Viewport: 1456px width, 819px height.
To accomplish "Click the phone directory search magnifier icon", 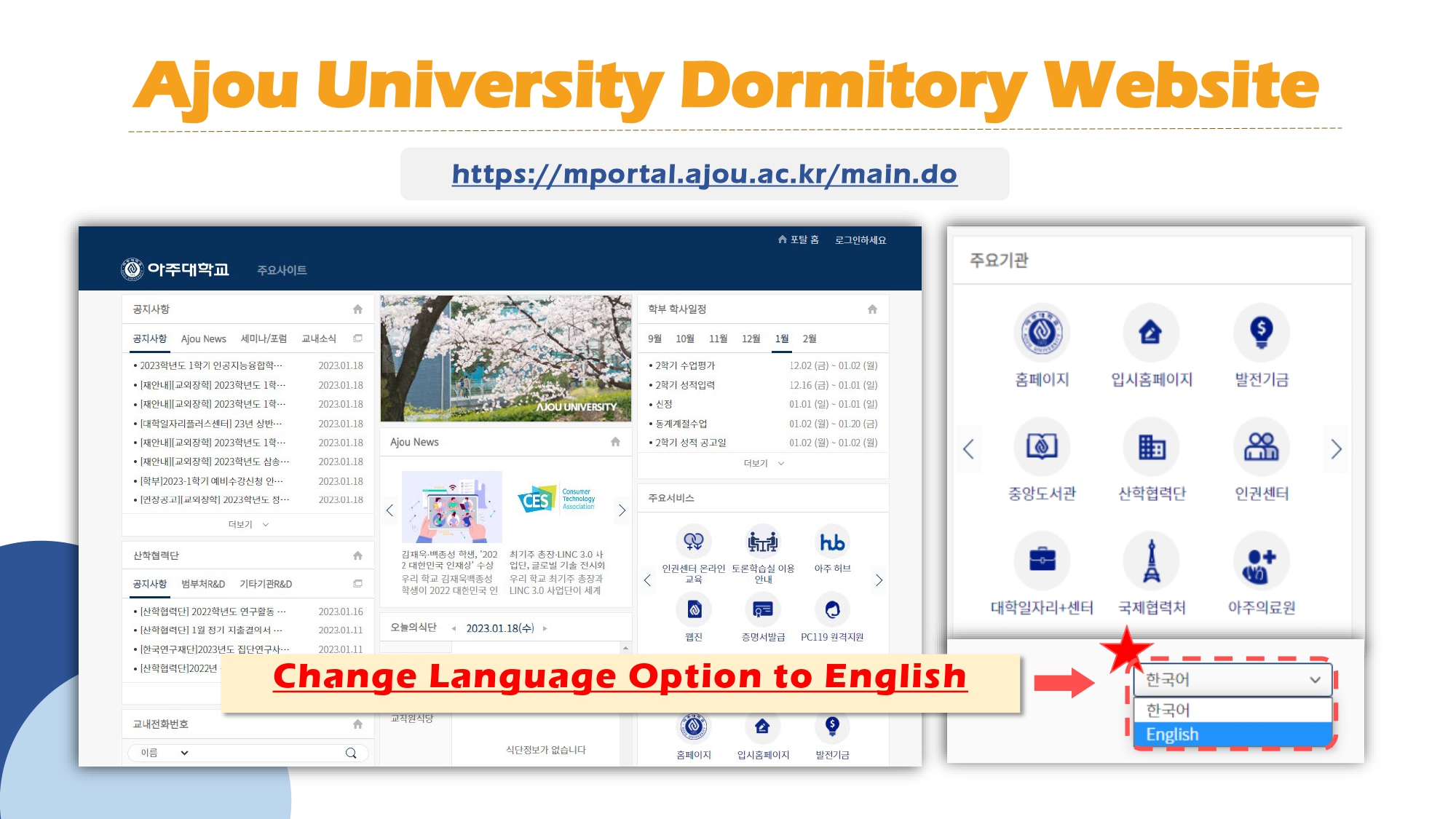I will click(x=351, y=753).
